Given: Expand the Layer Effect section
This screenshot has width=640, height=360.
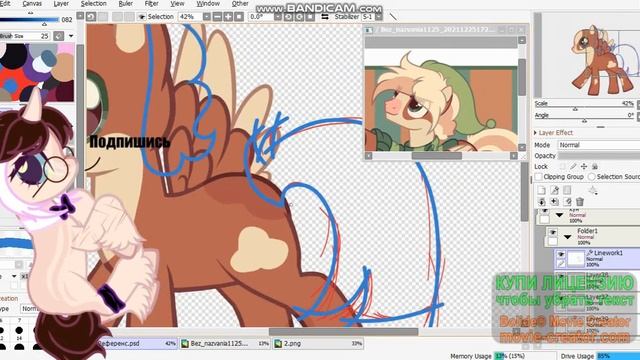Looking at the screenshot, I should point(553,133).
